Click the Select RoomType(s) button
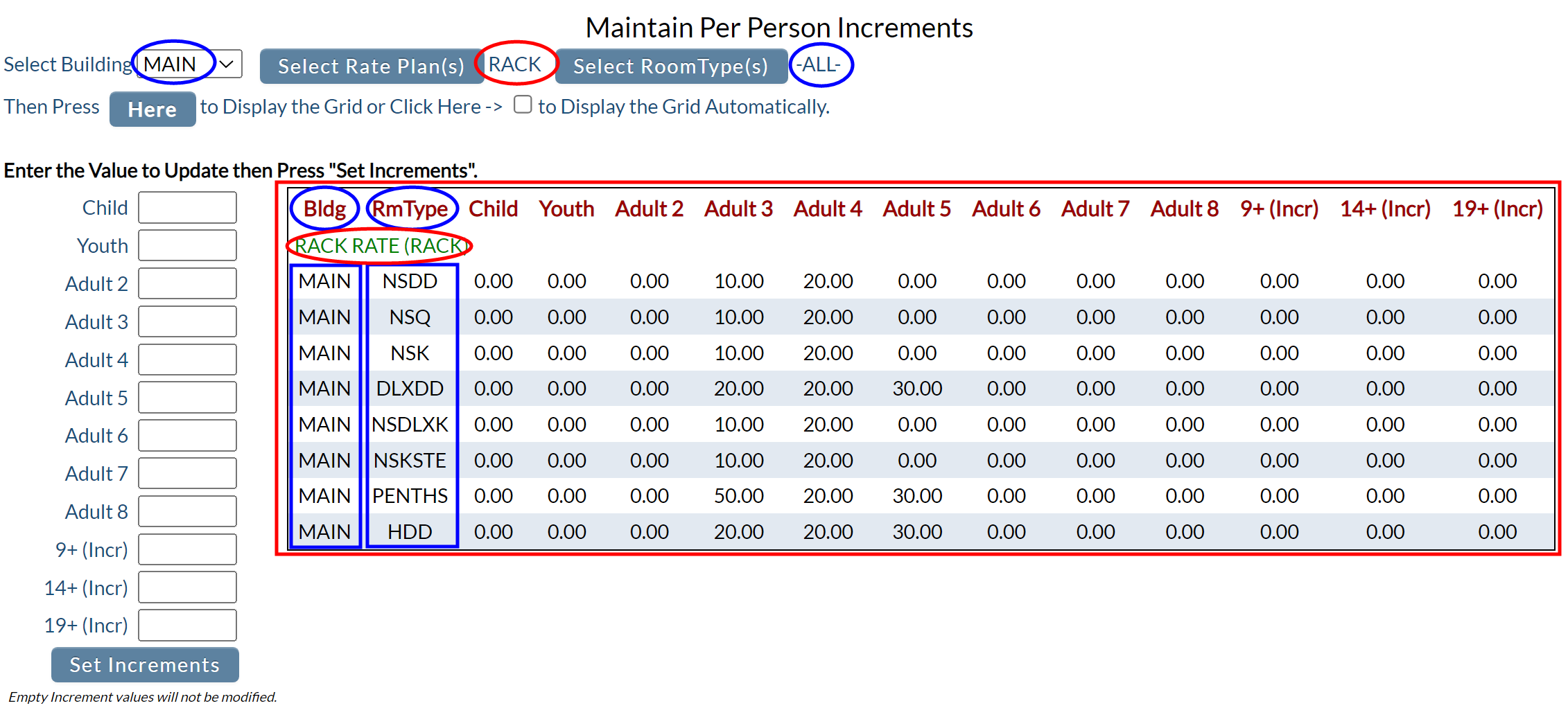1568x726 pixels. pyautogui.click(x=670, y=67)
